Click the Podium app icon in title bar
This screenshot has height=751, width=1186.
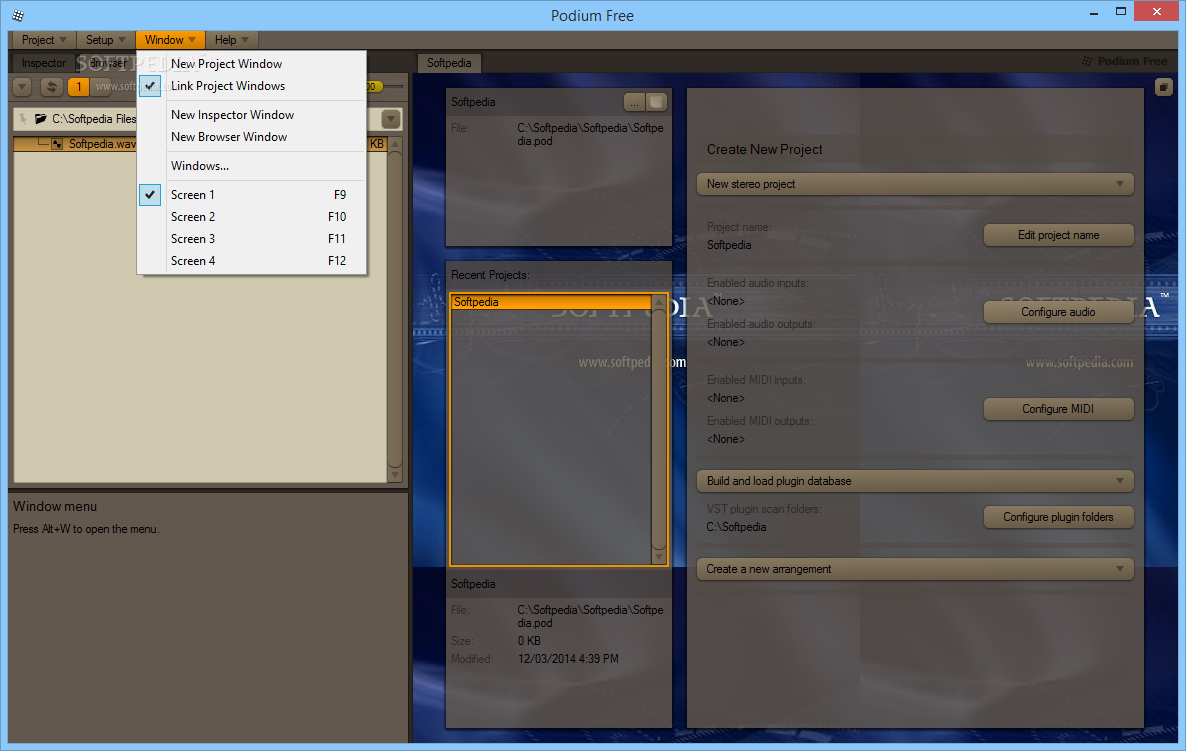coord(18,15)
